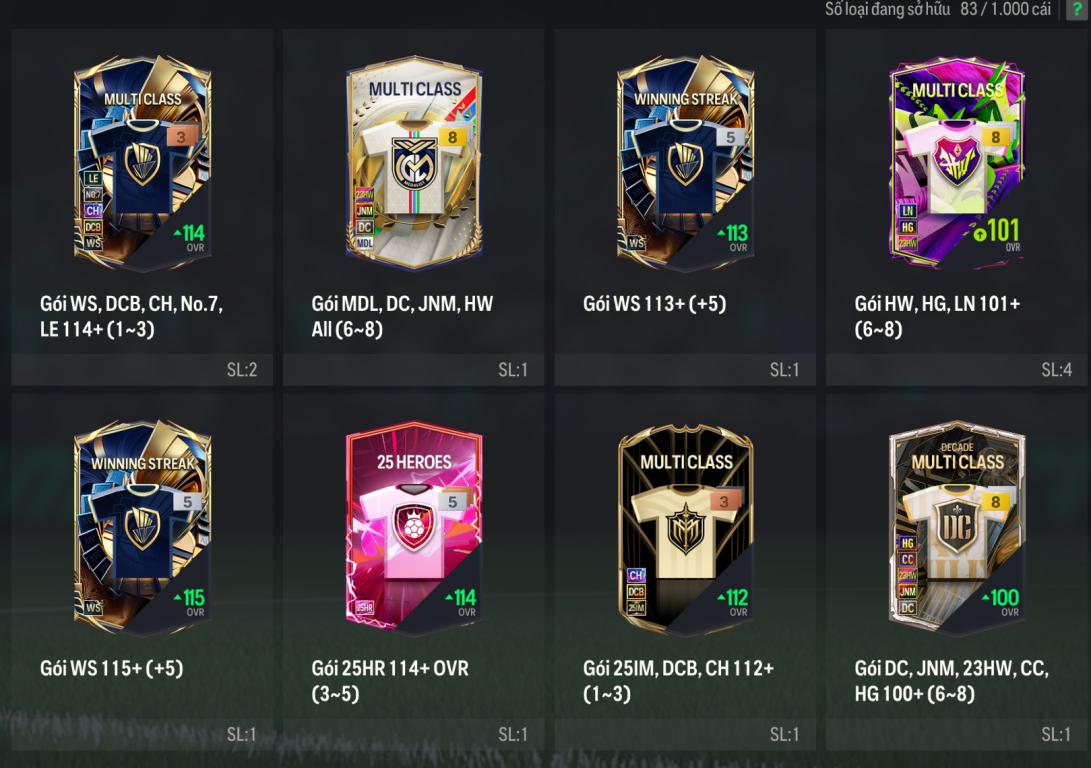This screenshot has width=1091, height=768.
Task: Select the pink 25 Heroes pack card
Action: [x=414, y=527]
